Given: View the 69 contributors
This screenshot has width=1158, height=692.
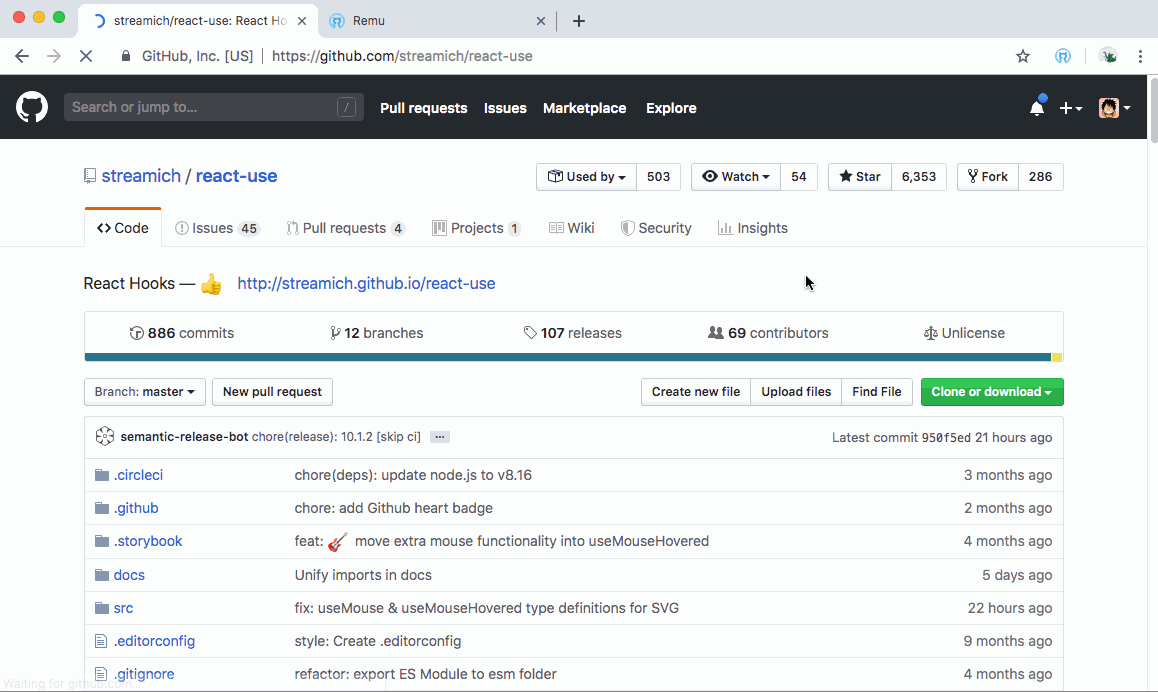Looking at the screenshot, I should (768, 333).
